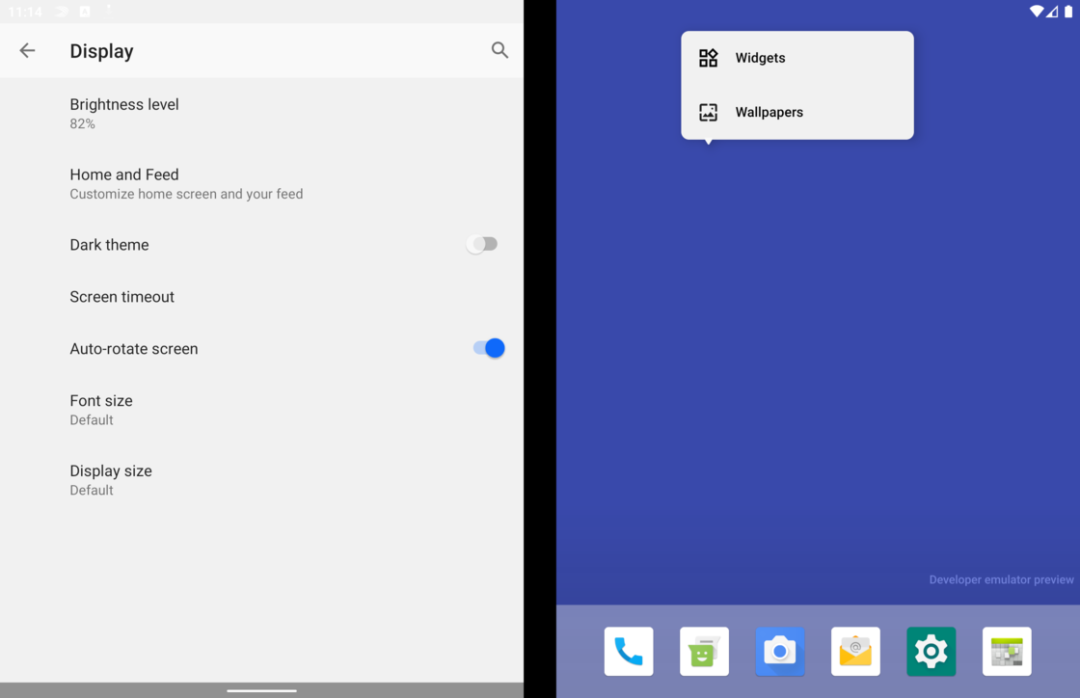Enable the Dark theme switch
The image size is (1080, 698).
click(x=482, y=244)
